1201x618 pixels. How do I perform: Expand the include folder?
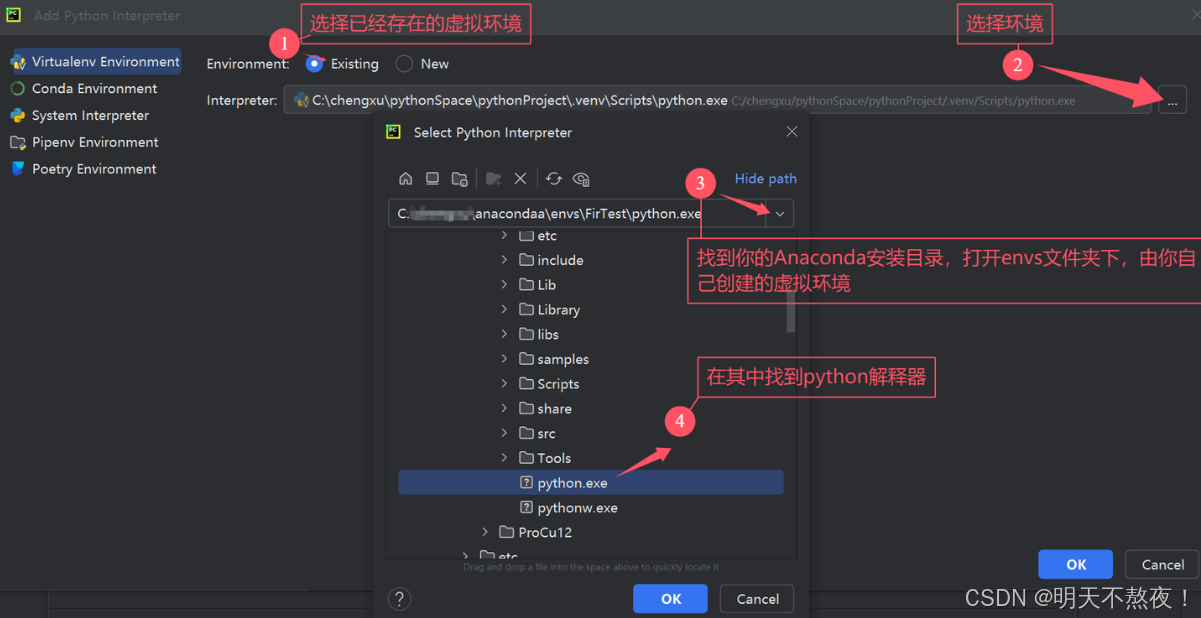click(x=504, y=260)
